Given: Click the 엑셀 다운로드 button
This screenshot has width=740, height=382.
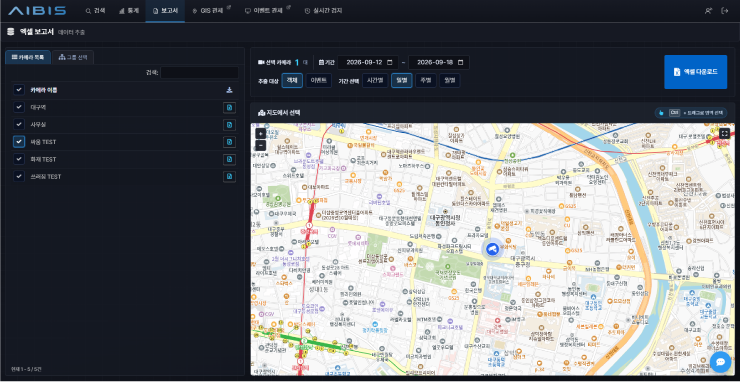Looking at the screenshot, I should (x=696, y=72).
